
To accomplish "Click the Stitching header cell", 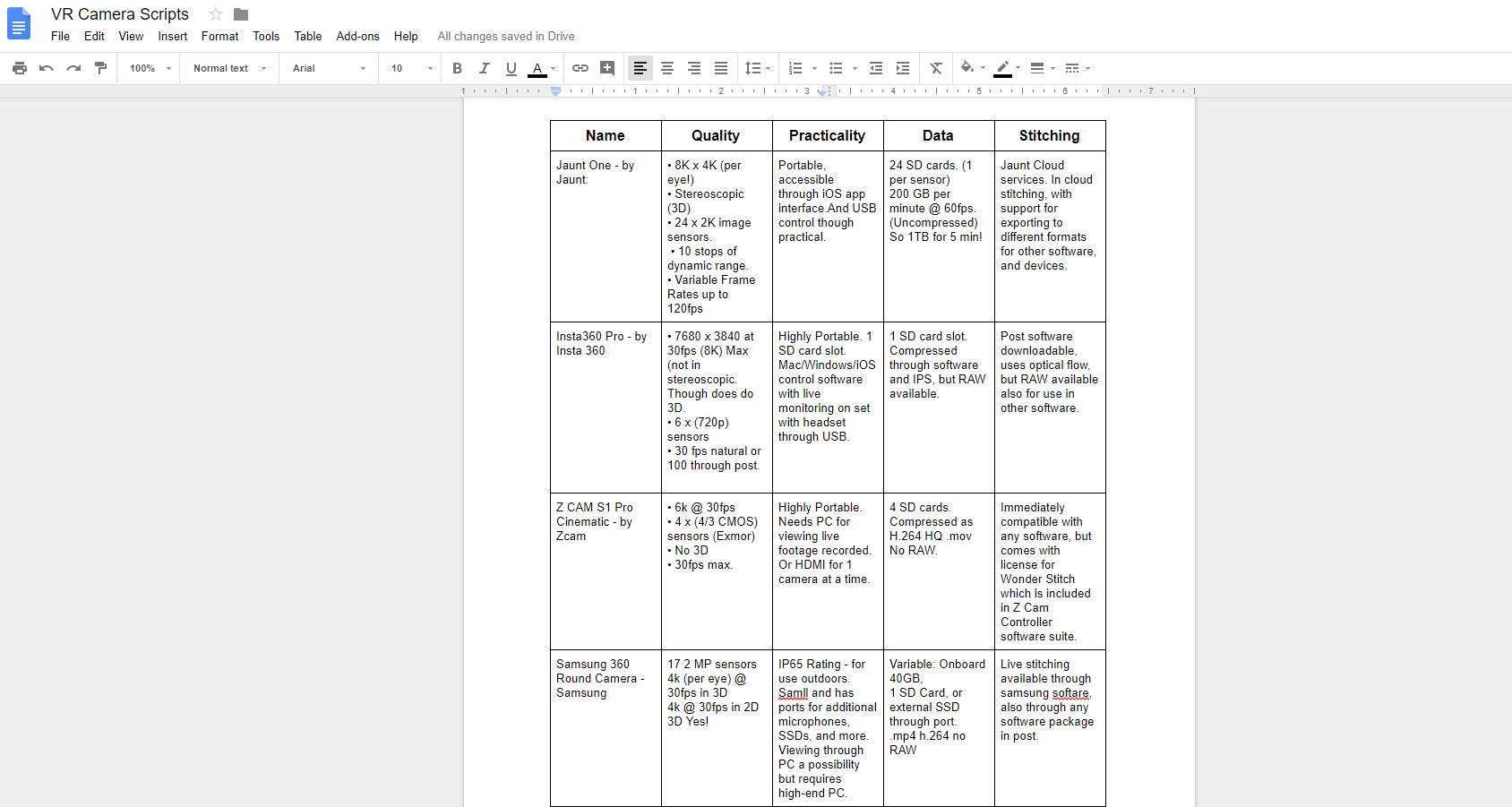I will point(1049,136).
